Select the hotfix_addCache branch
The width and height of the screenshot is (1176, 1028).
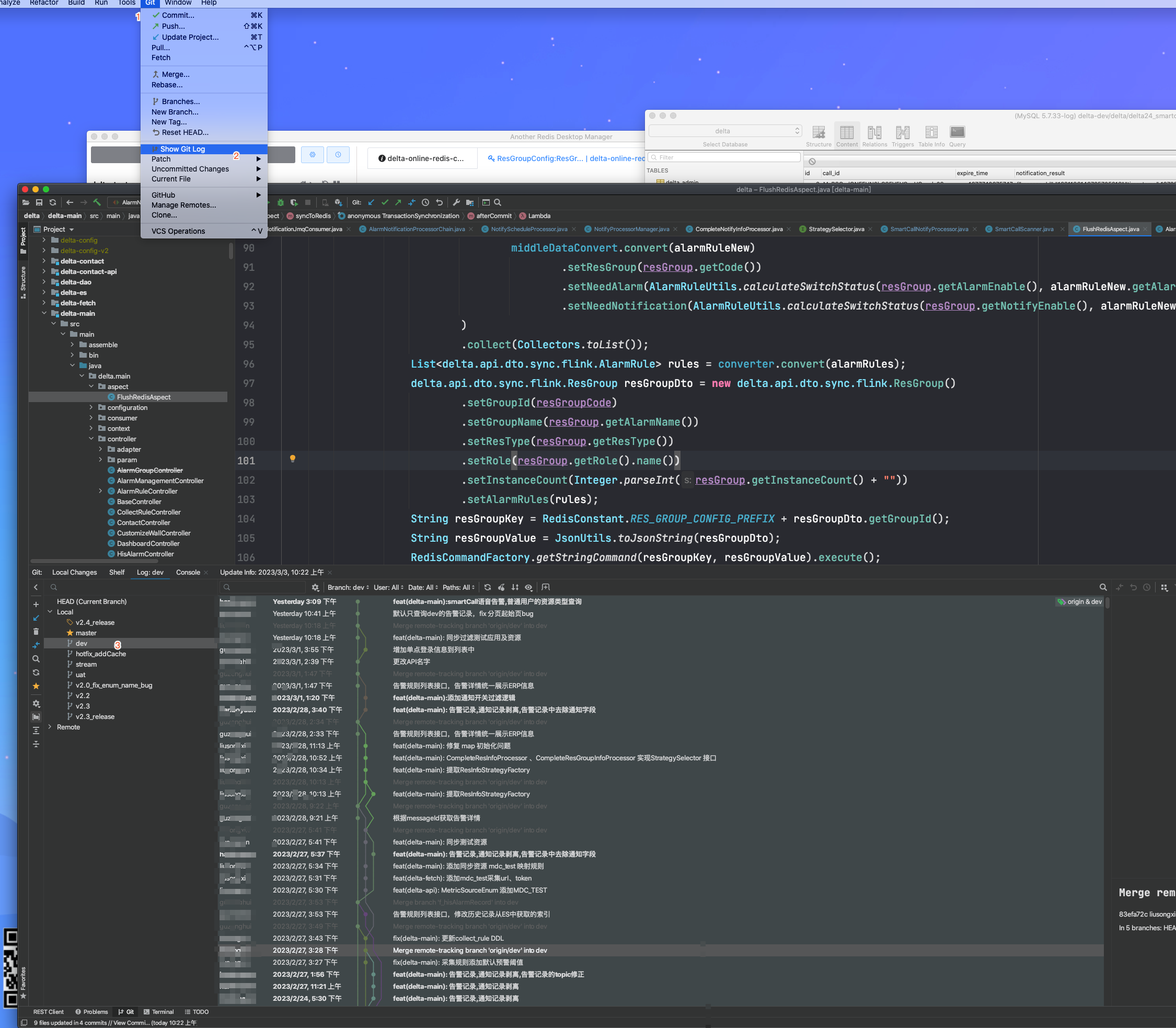(x=100, y=654)
